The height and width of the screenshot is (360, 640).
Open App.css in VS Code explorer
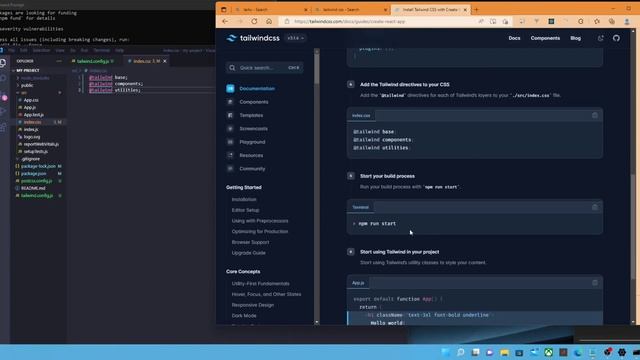31,100
